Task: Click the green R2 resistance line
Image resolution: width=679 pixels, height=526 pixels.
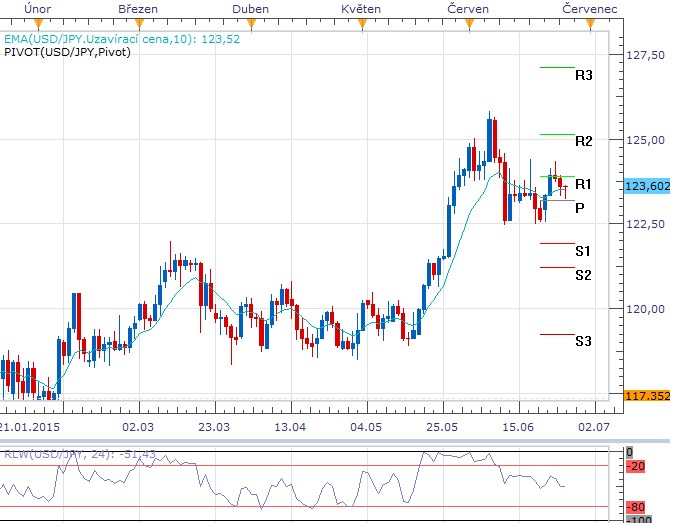Action: 557,135
